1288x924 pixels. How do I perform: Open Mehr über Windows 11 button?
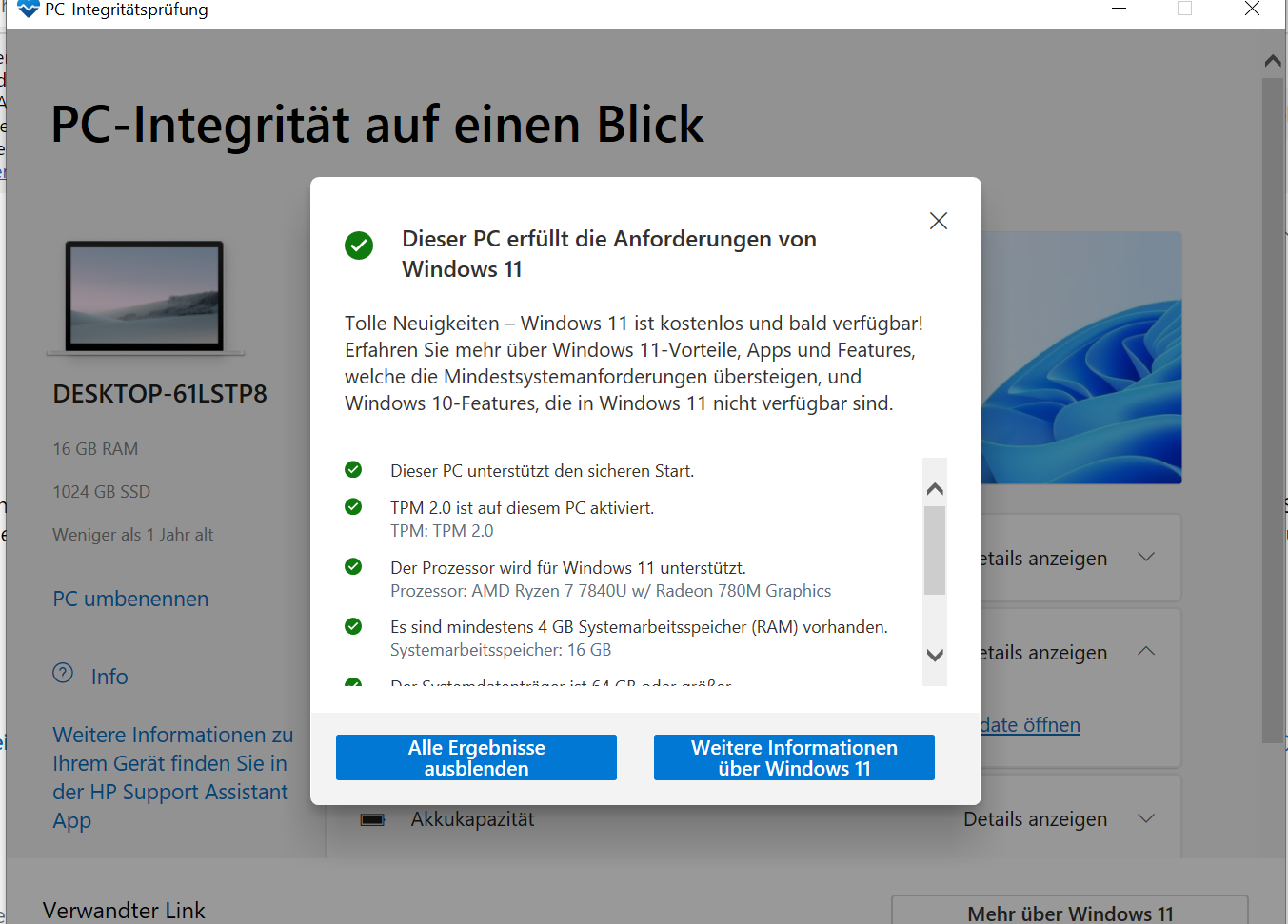pyautogui.click(x=1070, y=911)
